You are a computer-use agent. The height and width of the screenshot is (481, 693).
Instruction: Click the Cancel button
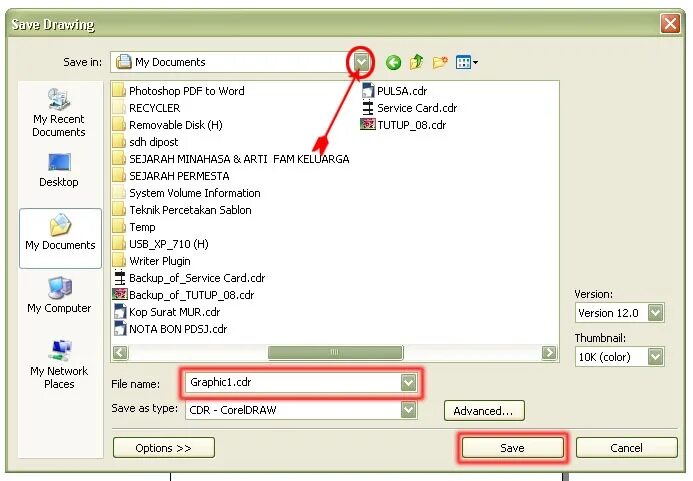point(627,448)
